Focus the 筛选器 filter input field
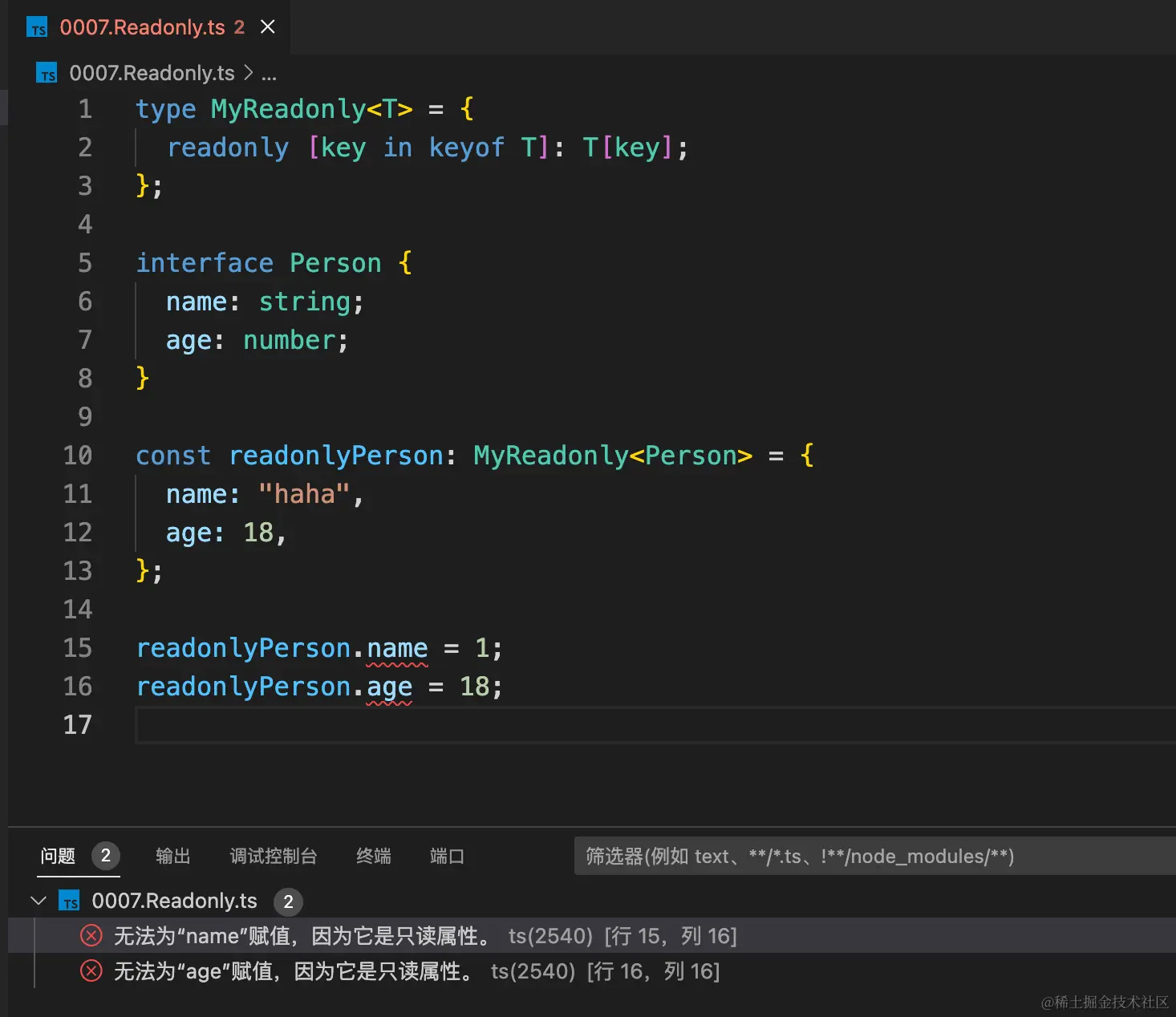Image resolution: width=1176 pixels, height=1017 pixels. [x=874, y=856]
